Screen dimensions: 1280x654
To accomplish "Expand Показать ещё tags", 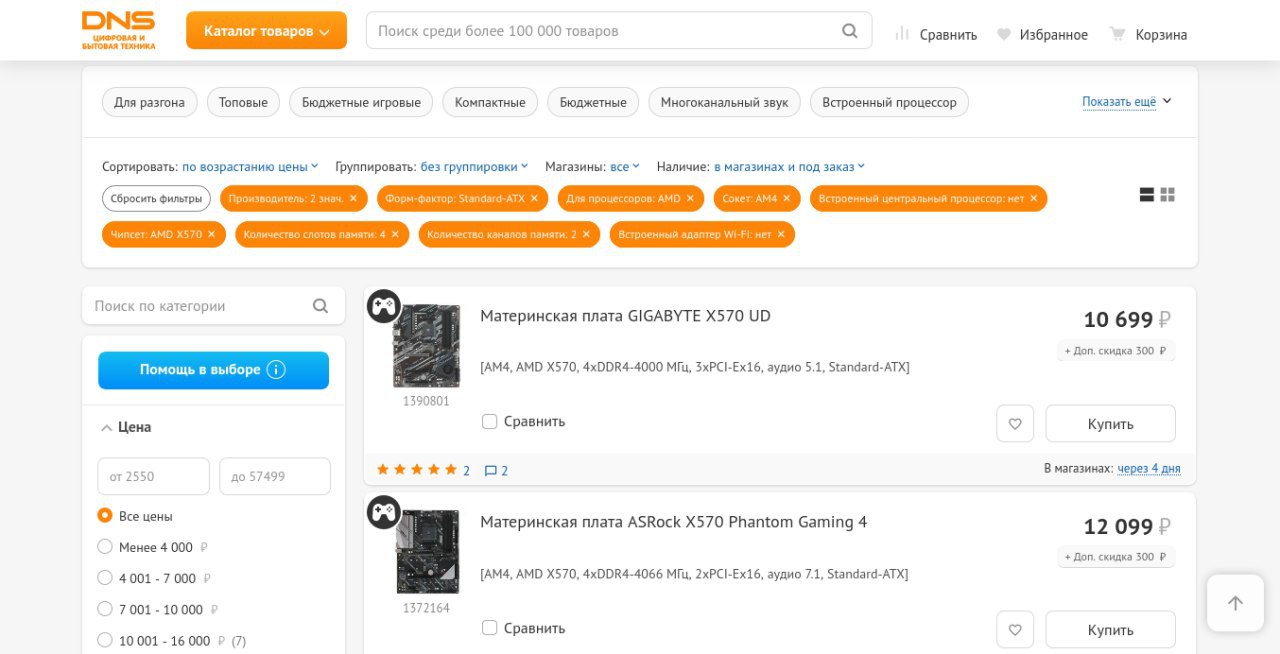I will coord(1126,102).
